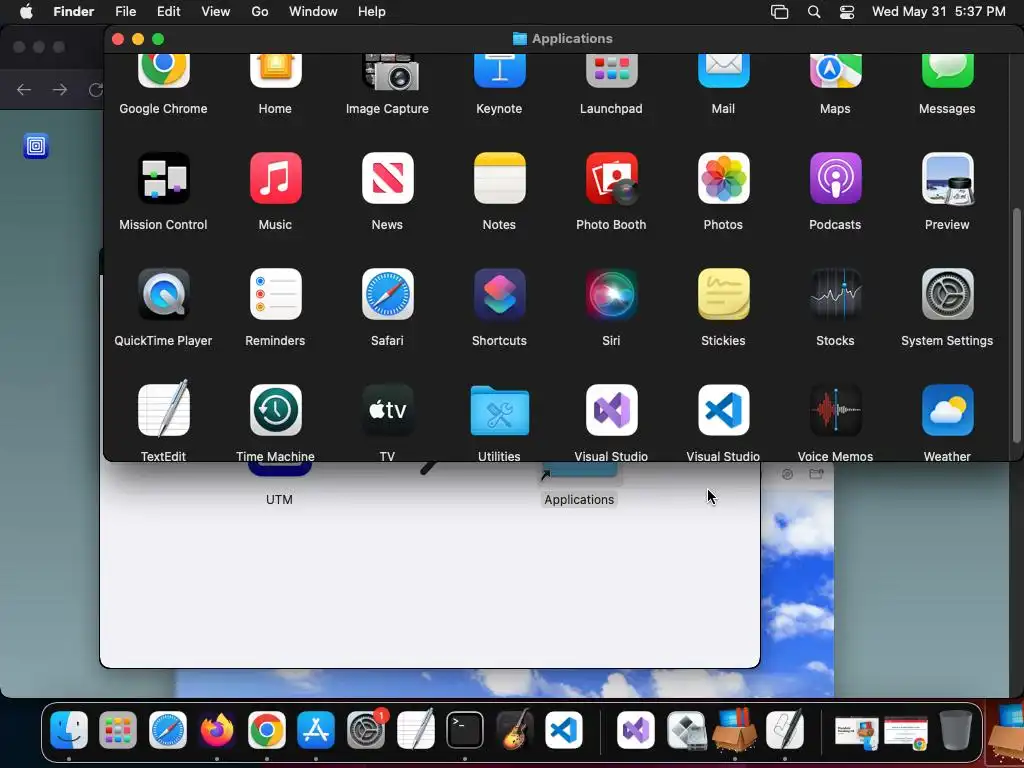Select purple Visual Studio app icon
Image resolution: width=1024 pixels, height=768 pixels.
(611, 409)
